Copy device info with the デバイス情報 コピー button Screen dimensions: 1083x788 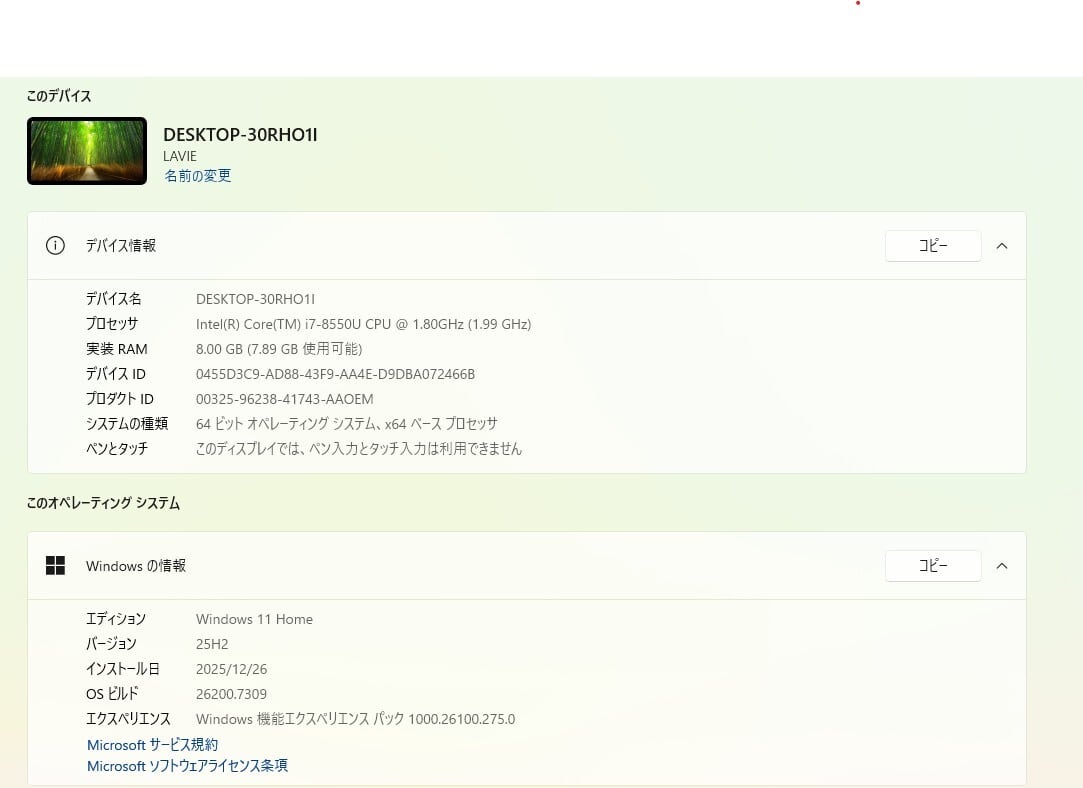[933, 246]
